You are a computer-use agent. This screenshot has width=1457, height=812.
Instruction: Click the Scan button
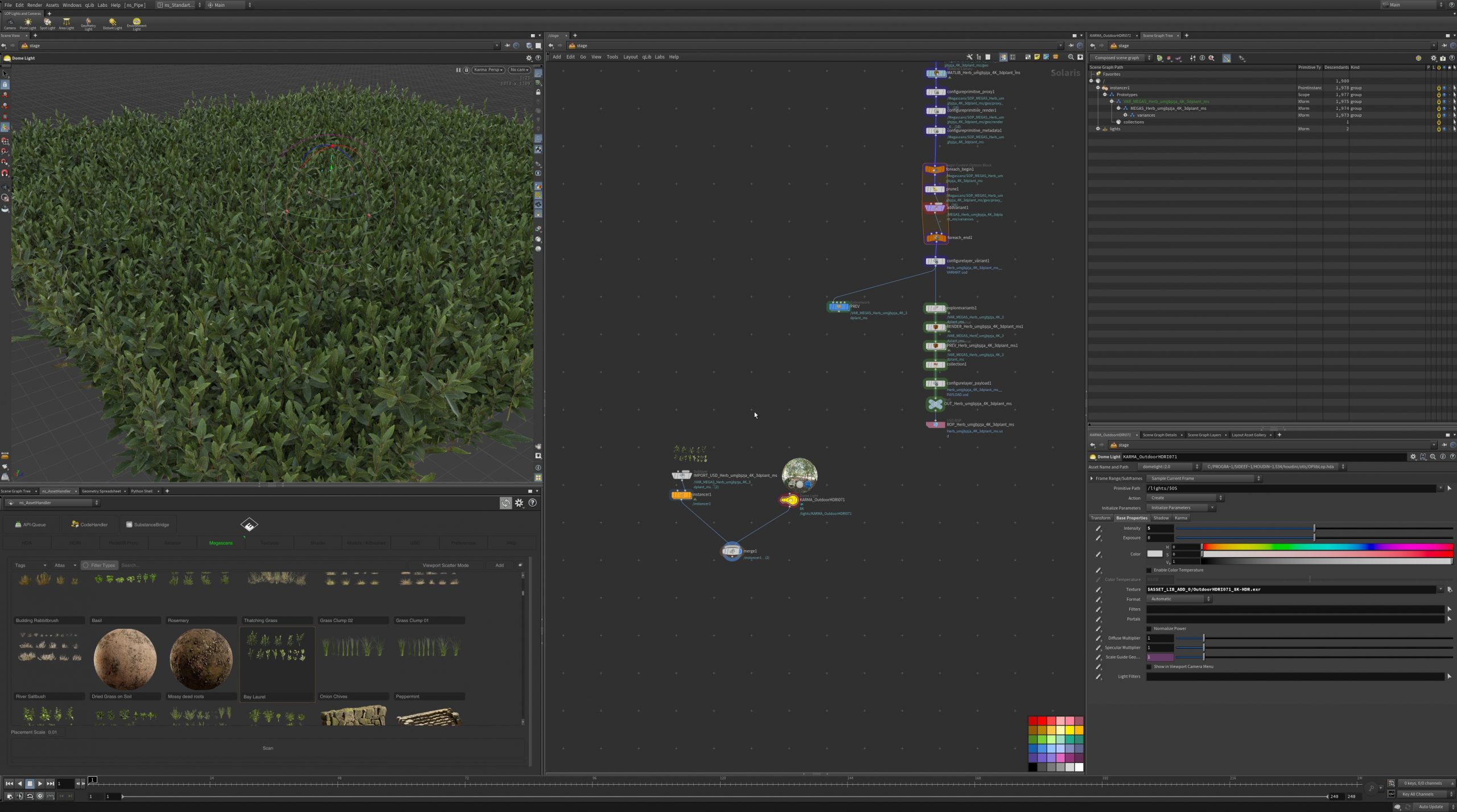[267, 748]
